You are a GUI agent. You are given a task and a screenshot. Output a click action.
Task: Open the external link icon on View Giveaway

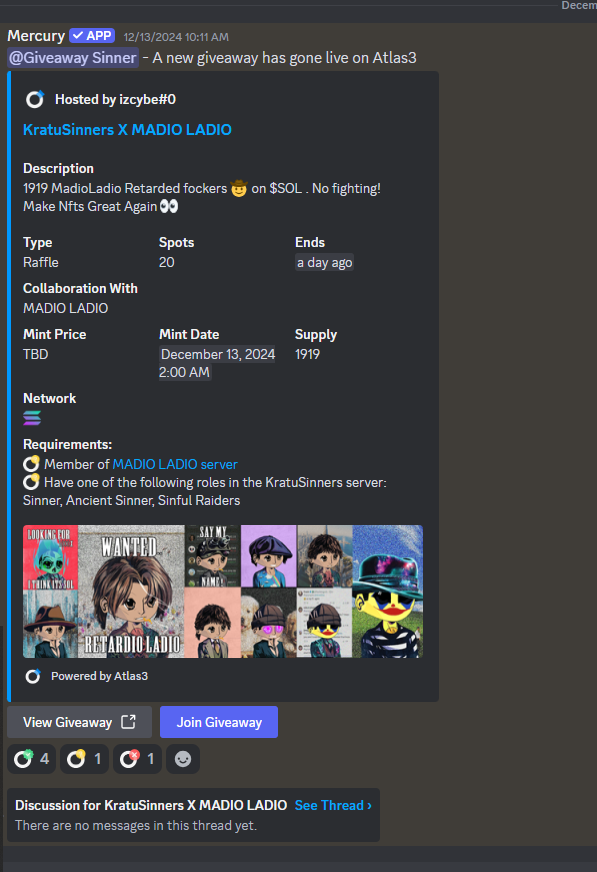(x=128, y=722)
